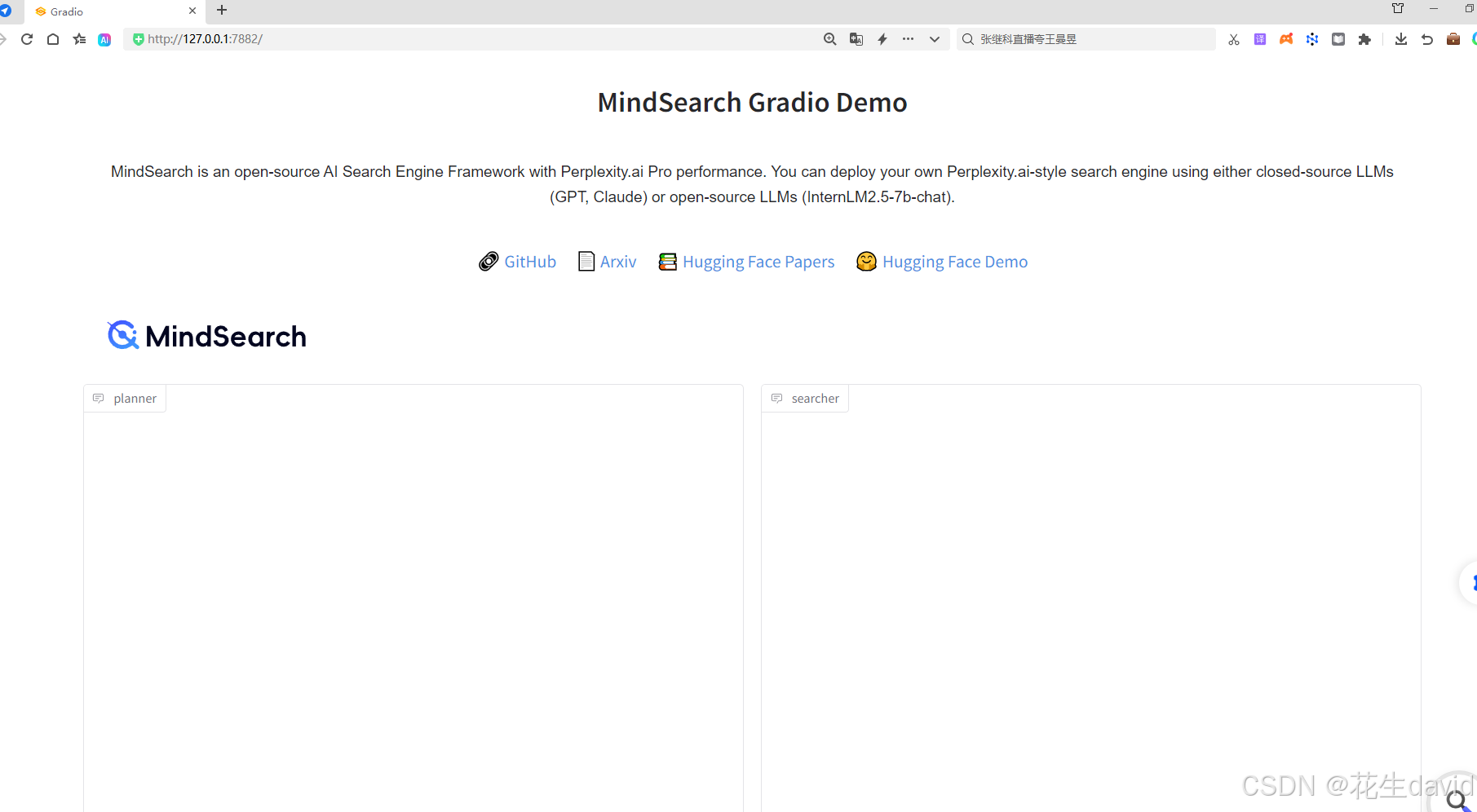Image resolution: width=1477 pixels, height=812 pixels.
Task: Open the scissors screenshot tool
Action: point(1234,39)
